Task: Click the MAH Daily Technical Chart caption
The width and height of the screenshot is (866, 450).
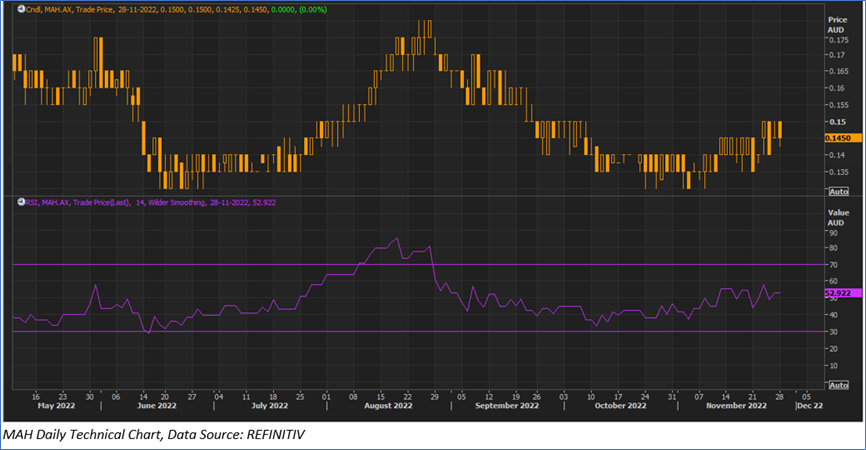Action: 154,435
